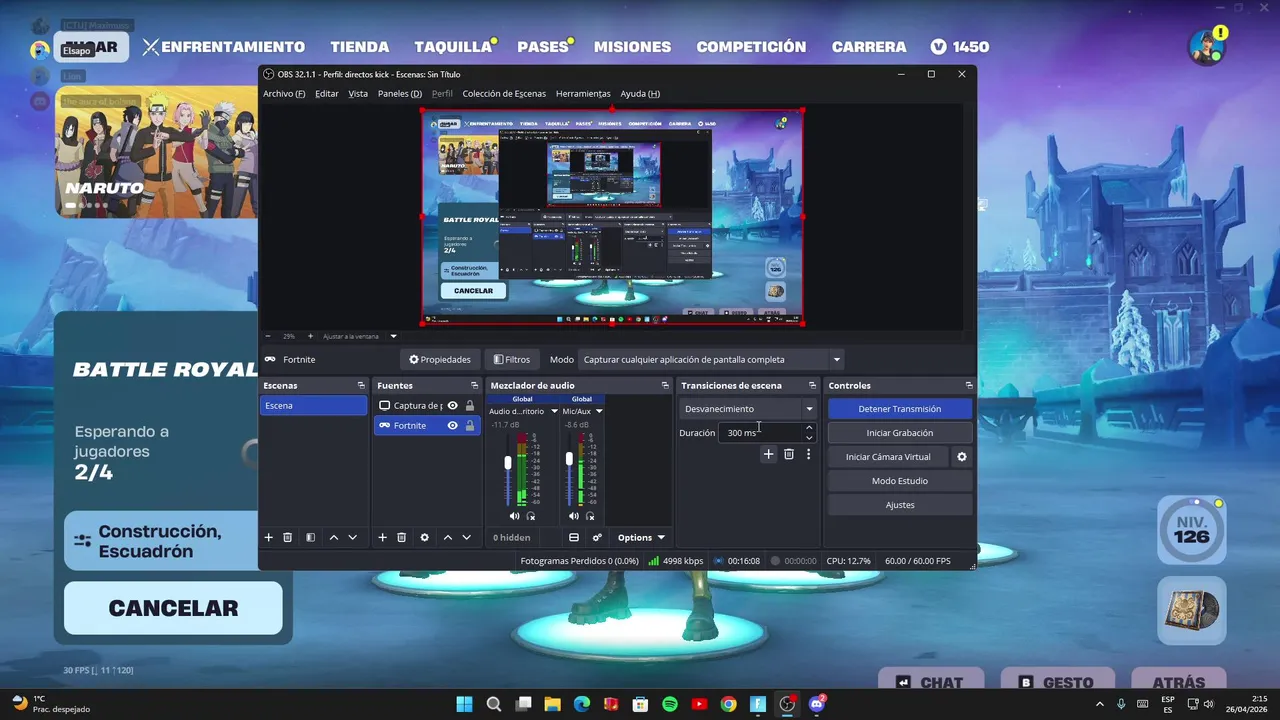Remove the selected scene via its trash icon
Screen dimensions: 1280x720
[x=287, y=538]
